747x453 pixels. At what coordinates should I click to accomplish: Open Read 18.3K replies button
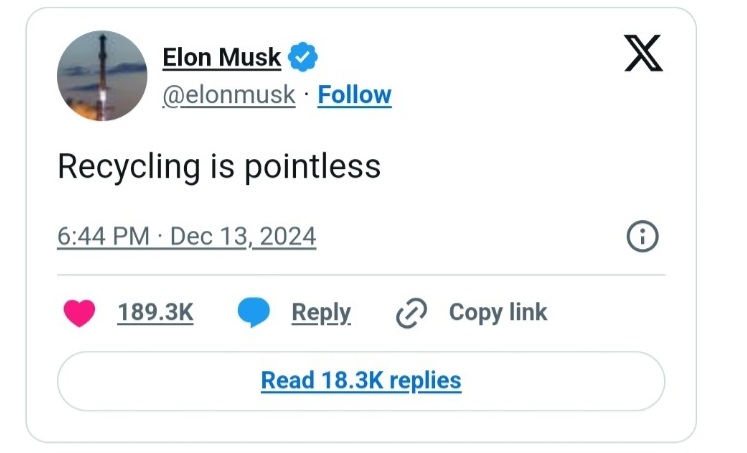point(361,380)
